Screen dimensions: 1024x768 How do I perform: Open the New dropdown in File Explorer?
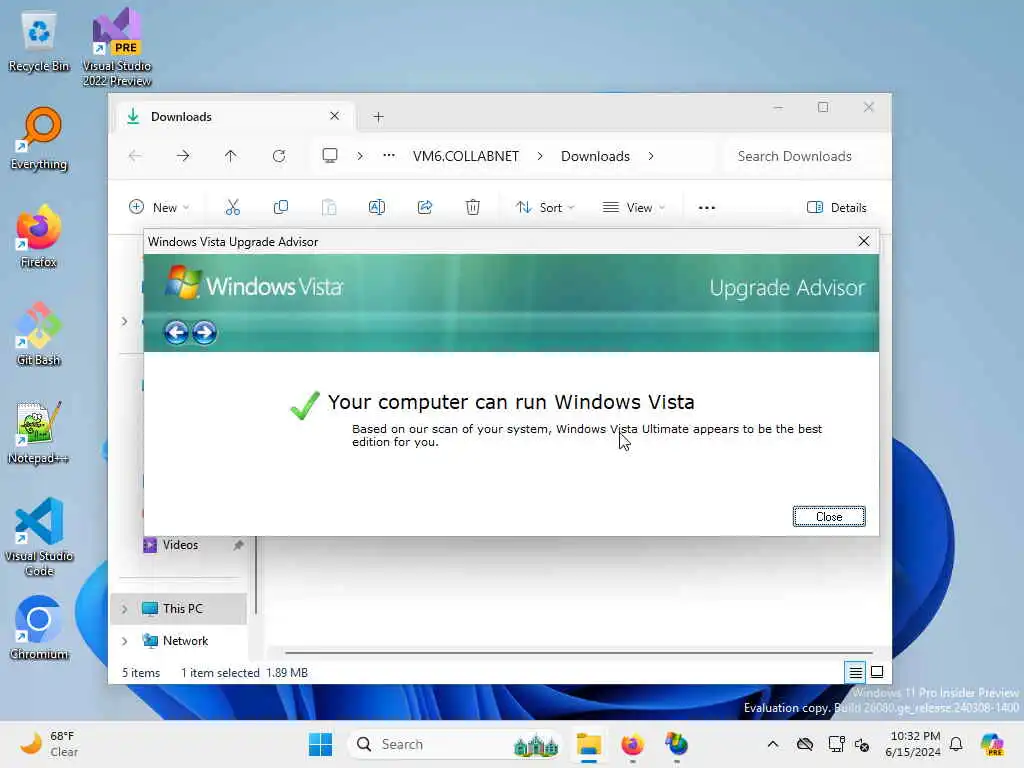click(x=159, y=207)
